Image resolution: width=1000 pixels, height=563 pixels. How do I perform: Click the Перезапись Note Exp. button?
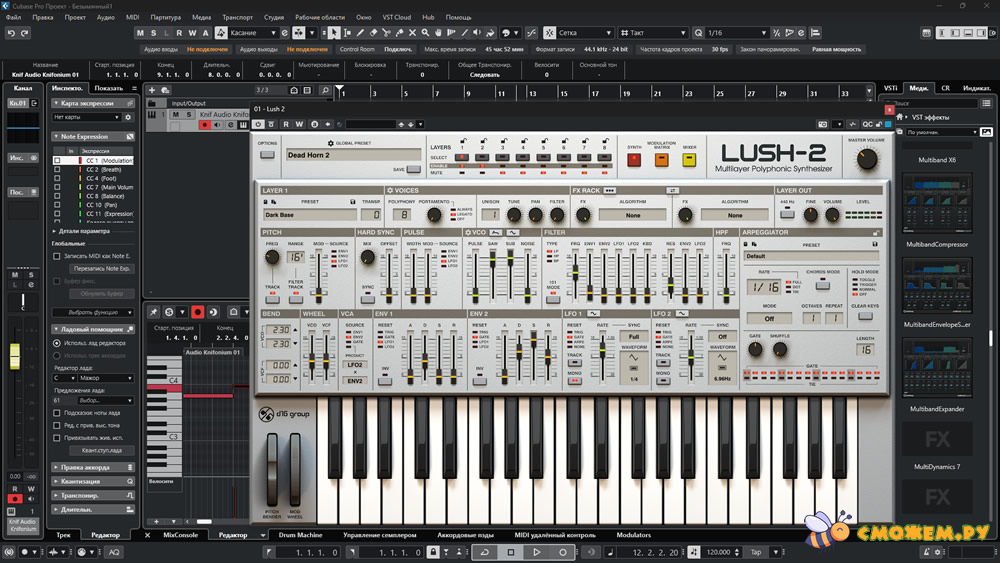[101, 269]
